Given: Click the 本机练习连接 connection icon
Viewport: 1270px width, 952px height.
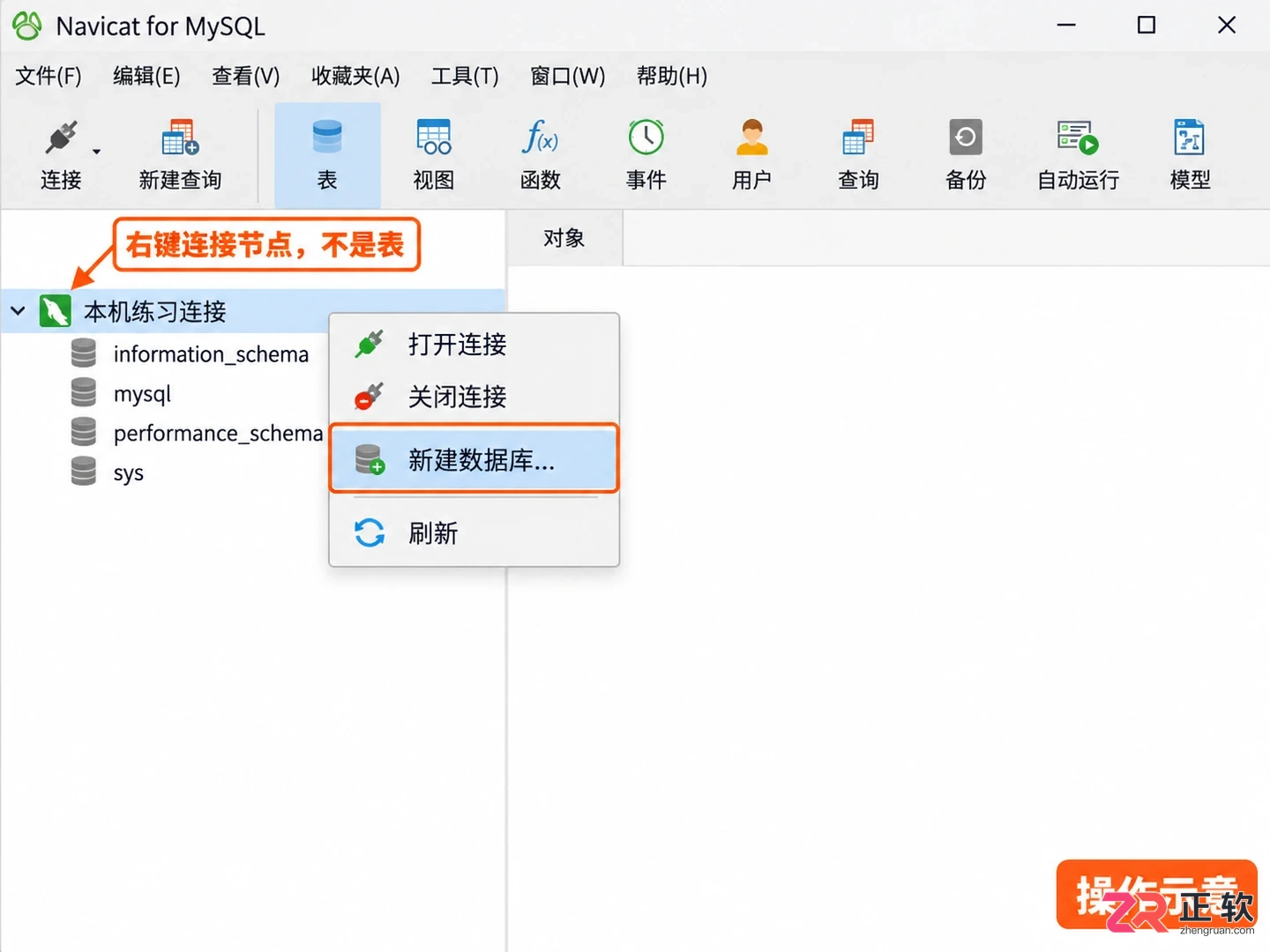Looking at the screenshot, I should pos(55,311).
